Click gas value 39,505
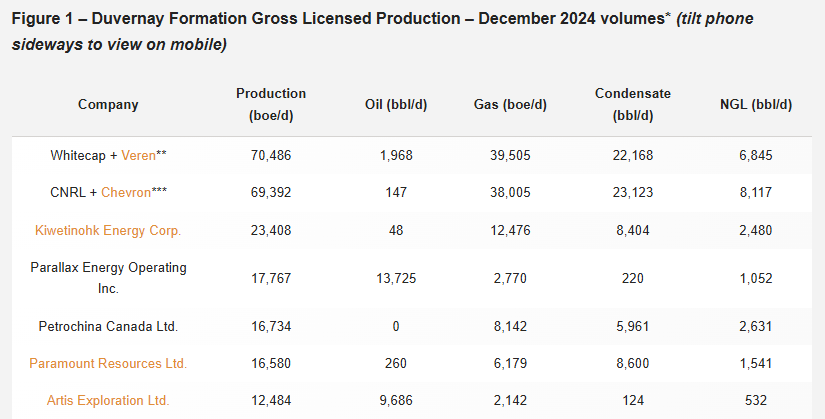Image resolution: width=825 pixels, height=419 pixels. (x=510, y=155)
